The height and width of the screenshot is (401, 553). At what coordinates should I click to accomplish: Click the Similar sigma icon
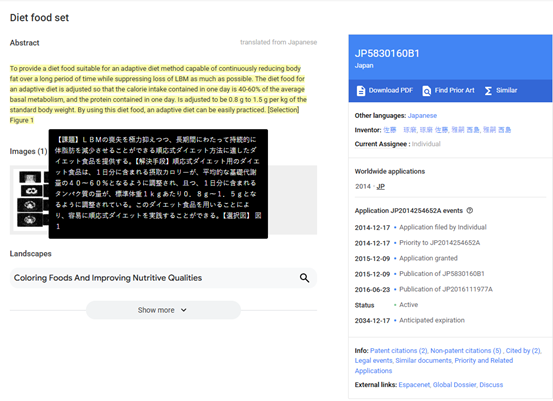pos(488,91)
